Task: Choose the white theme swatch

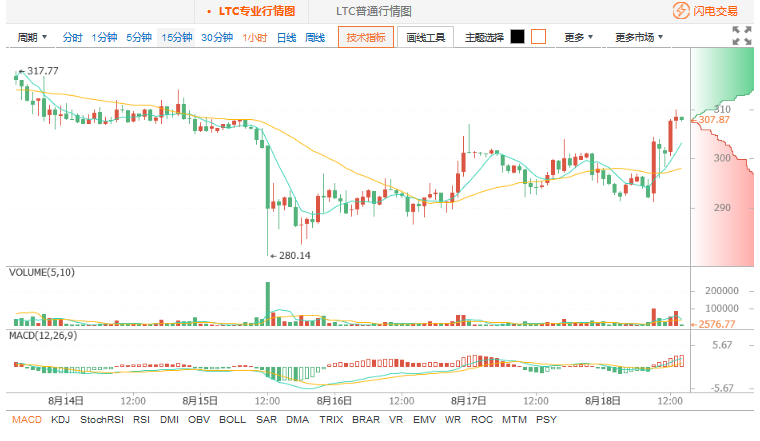Action: point(538,37)
